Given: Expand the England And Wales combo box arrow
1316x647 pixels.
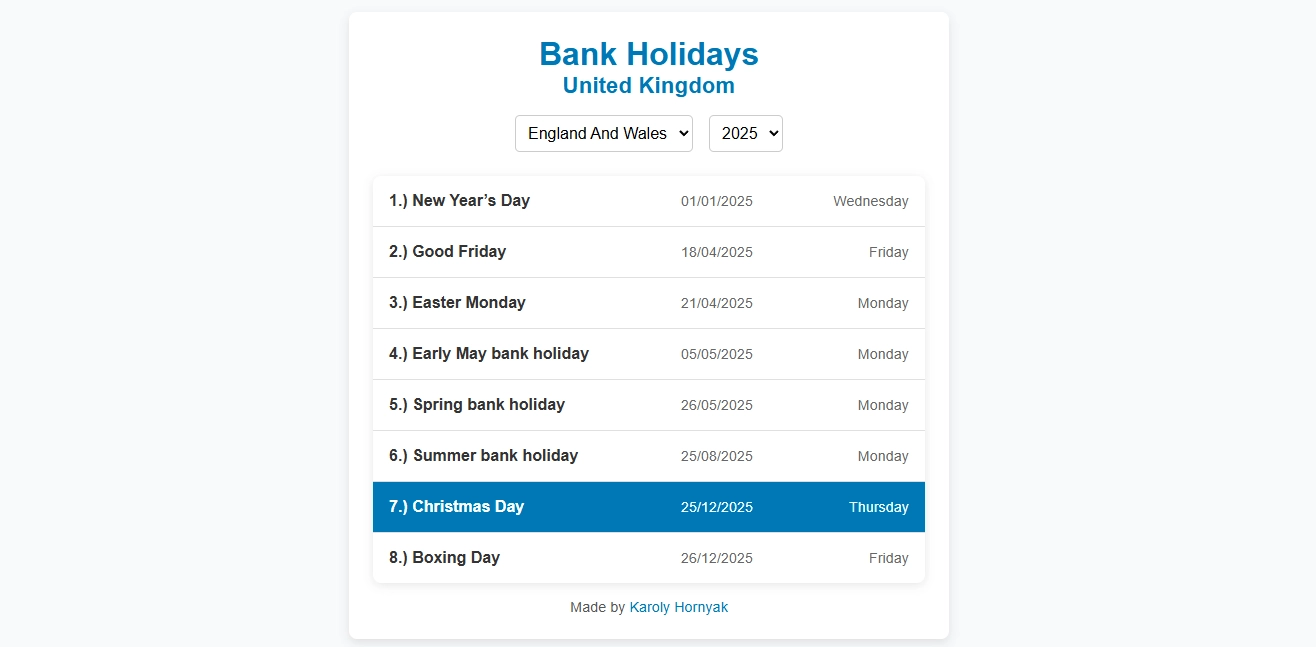Looking at the screenshot, I should pyautogui.click(x=682, y=133).
